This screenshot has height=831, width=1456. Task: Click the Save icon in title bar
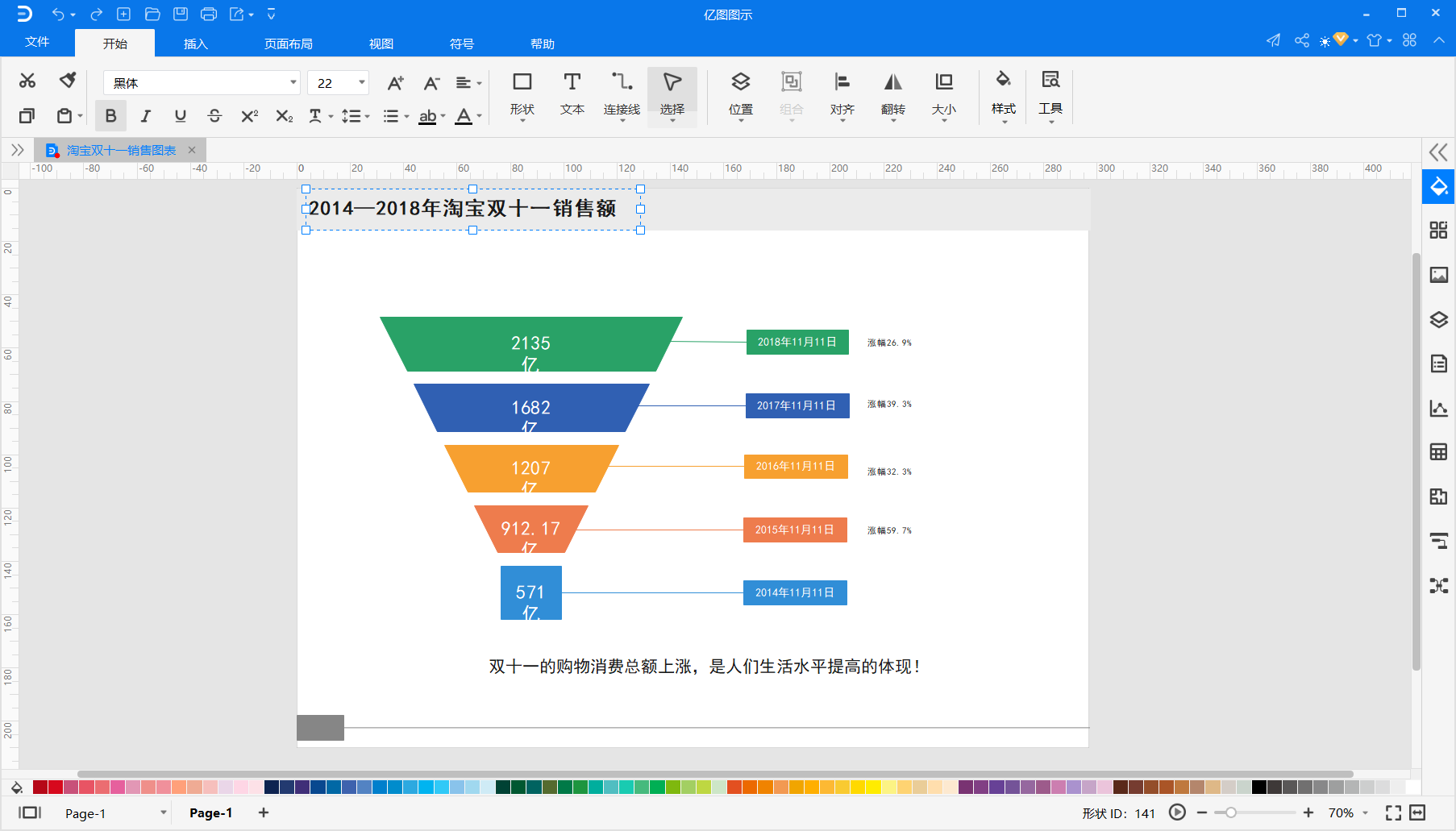click(181, 14)
